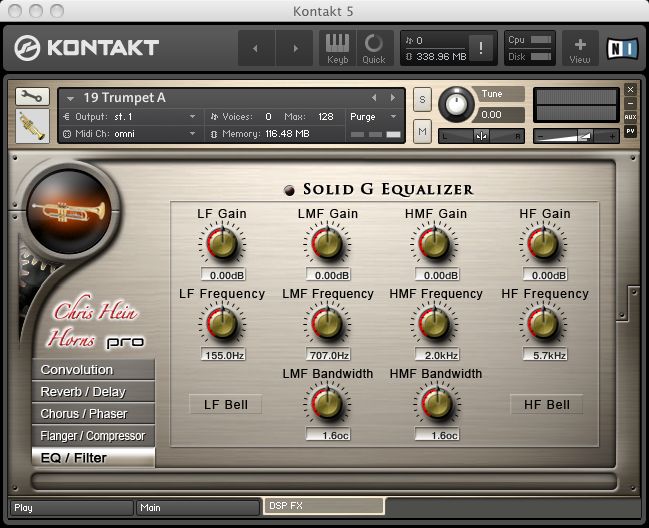649x528 pixels.
Task: Switch to the Play tab
Action: [71, 508]
